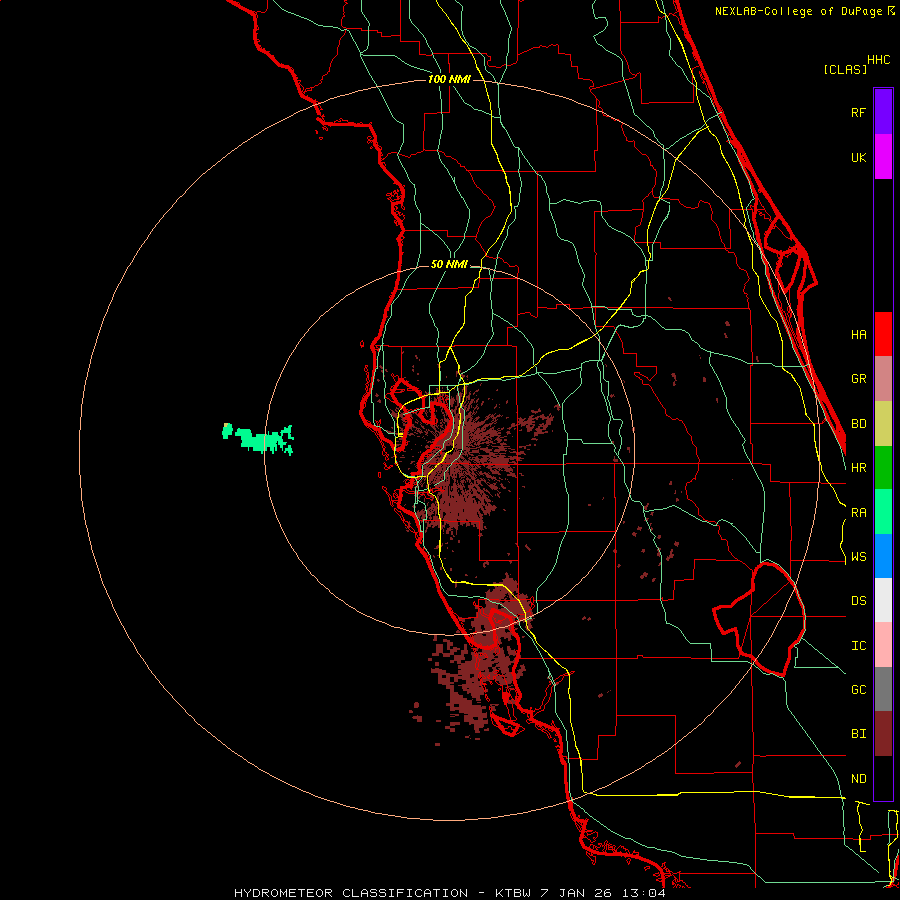
Task: Click the 'DS' legend label
Action: 858,600
